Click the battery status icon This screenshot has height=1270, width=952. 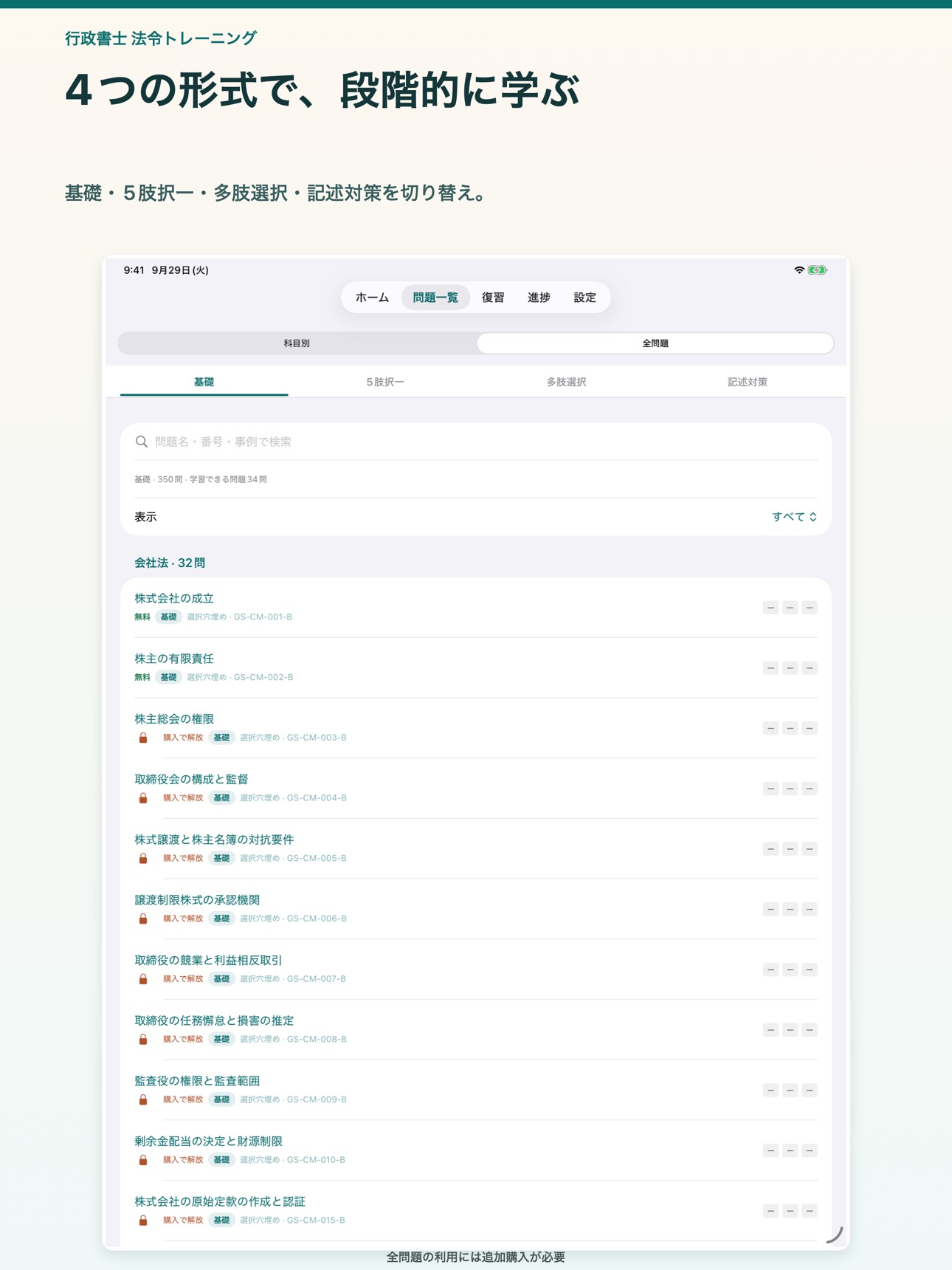pyautogui.click(x=817, y=270)
